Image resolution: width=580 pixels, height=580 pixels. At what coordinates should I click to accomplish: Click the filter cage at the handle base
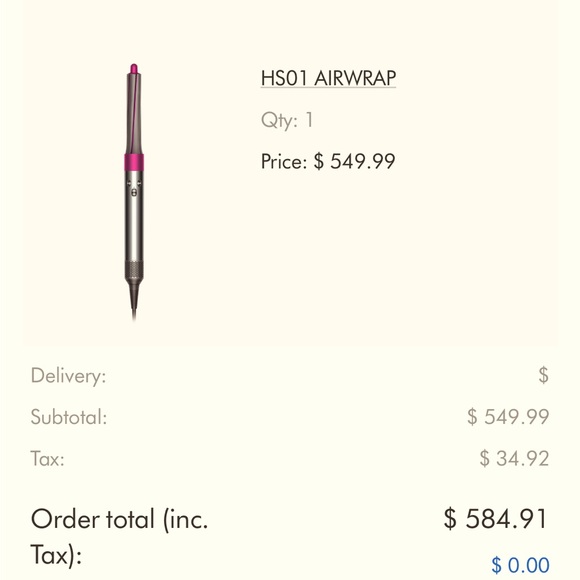pyautogui.click(x=134, y=268)
